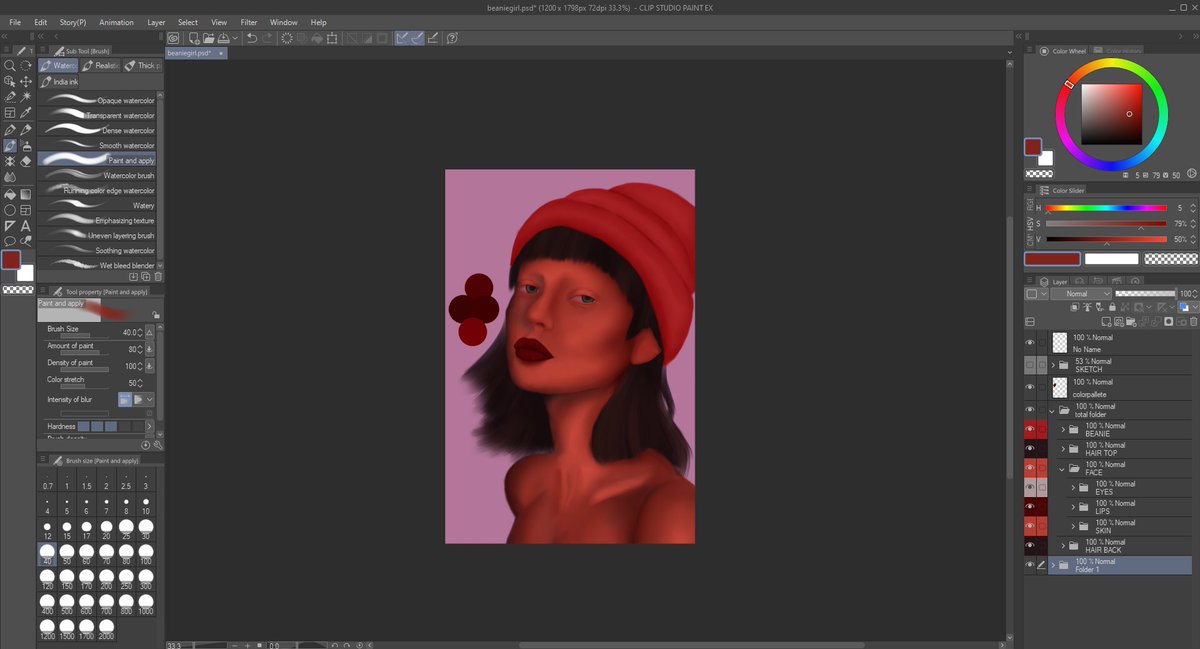Expand the BEANIE folder
The image size is (1200, 649).
point(1062,430)
